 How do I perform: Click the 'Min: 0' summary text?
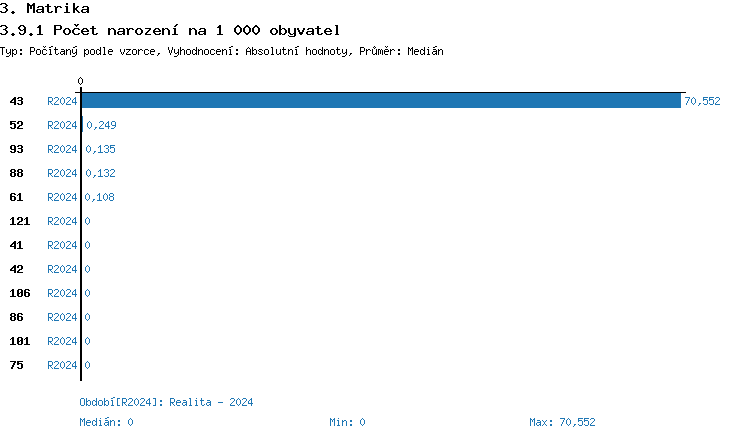tap(347, 422)
